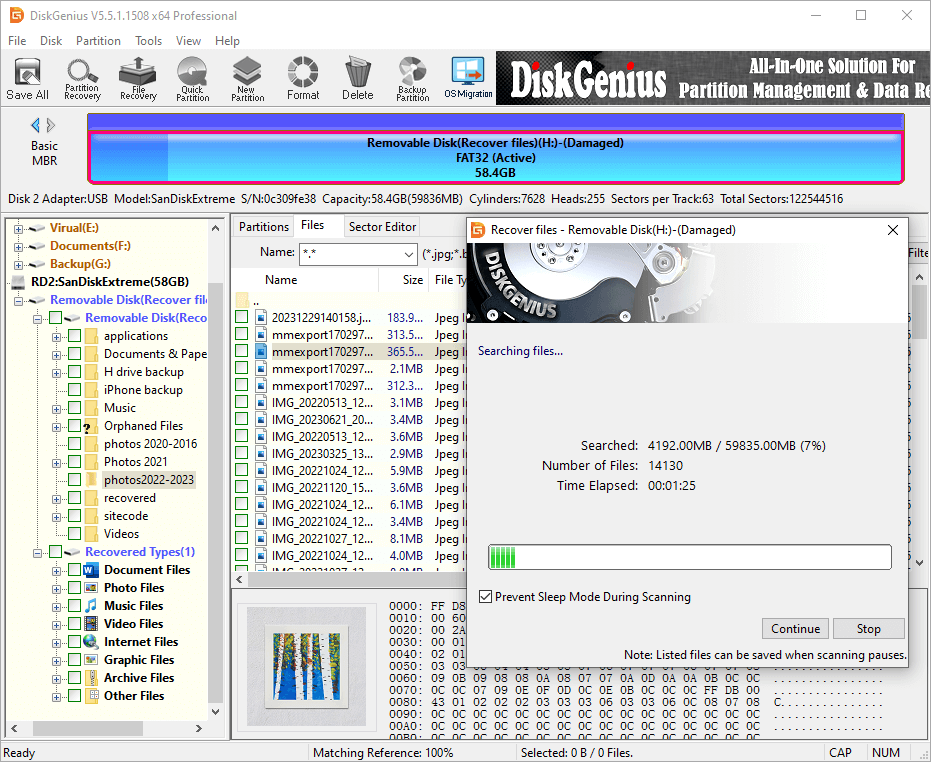This screenshot has height=762, width=931.
Task: Open the Disk menu
Action: [51, 41]
